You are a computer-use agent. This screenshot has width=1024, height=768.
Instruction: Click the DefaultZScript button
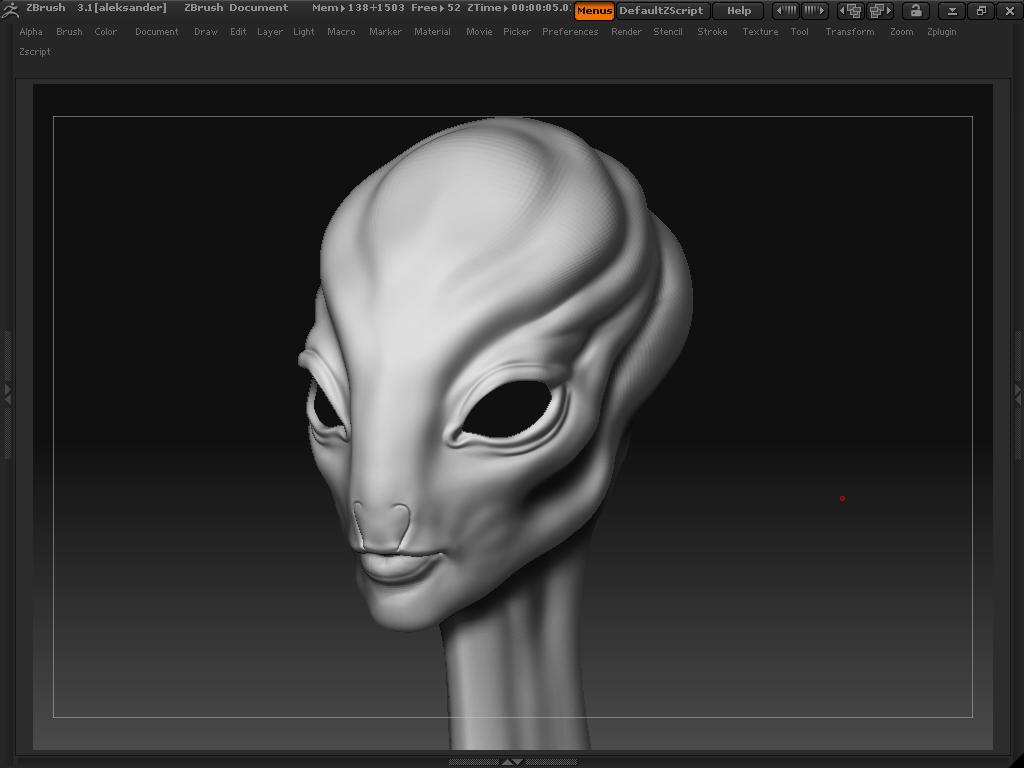pos(662,10)
